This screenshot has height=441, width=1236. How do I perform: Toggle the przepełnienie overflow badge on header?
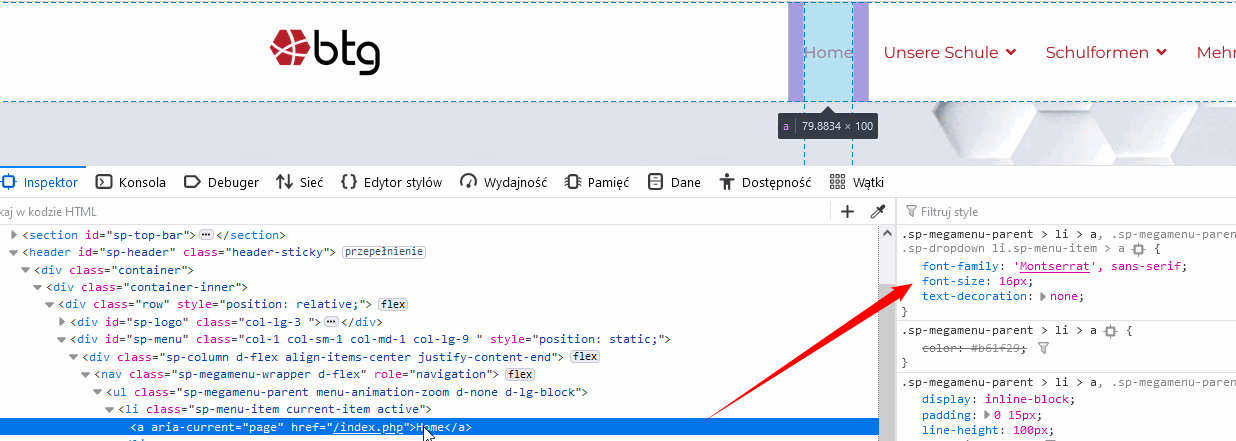click(x=384, y=252)
